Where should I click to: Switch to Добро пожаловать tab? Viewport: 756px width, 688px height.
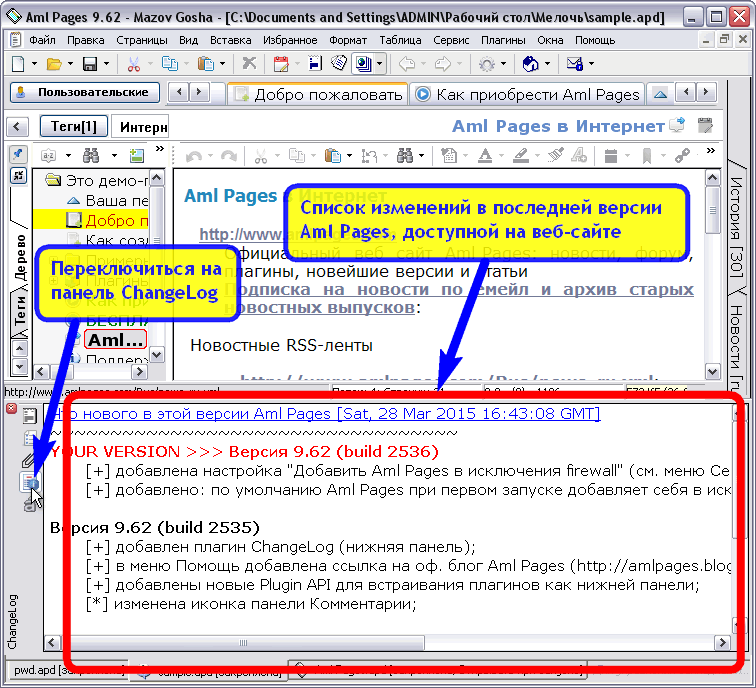click(x=318, y=94)
